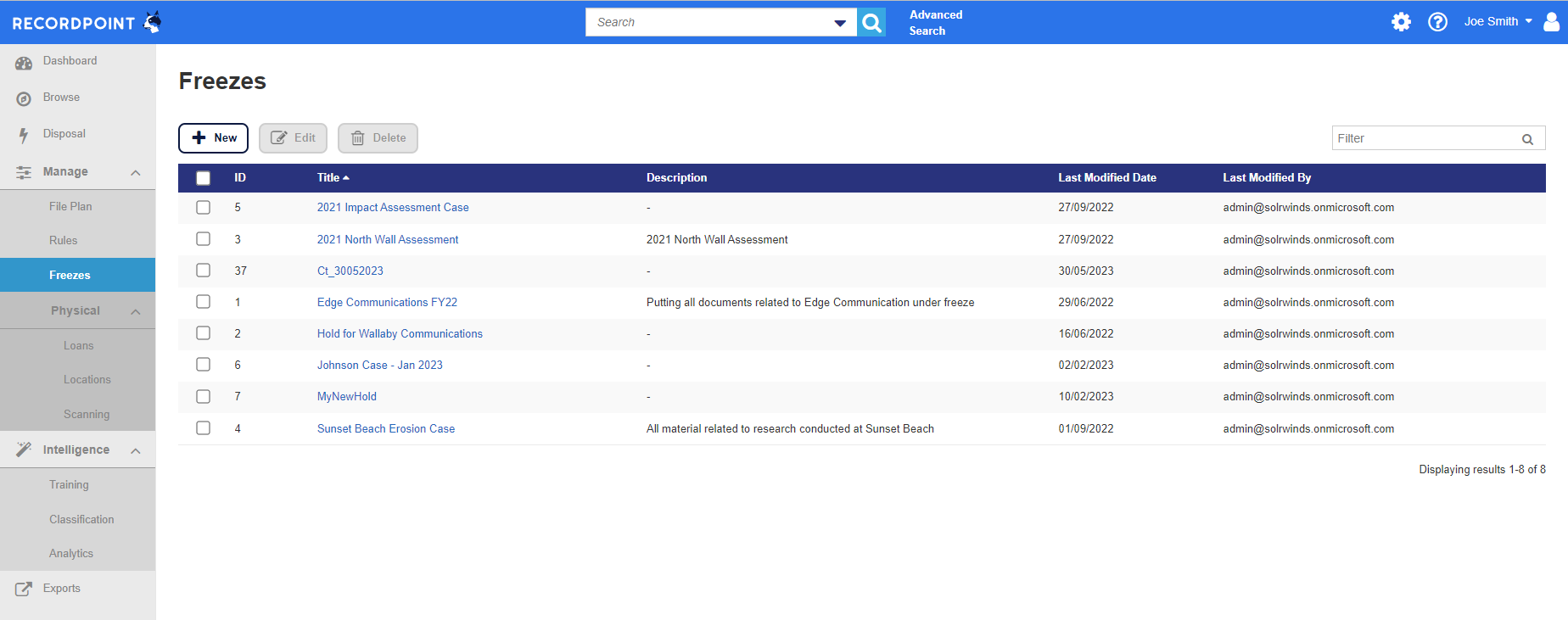Select the Sunset Beach Erosion Case checkbox
This screenshot has height=620, width=1568.
click(x=203, y=428)
